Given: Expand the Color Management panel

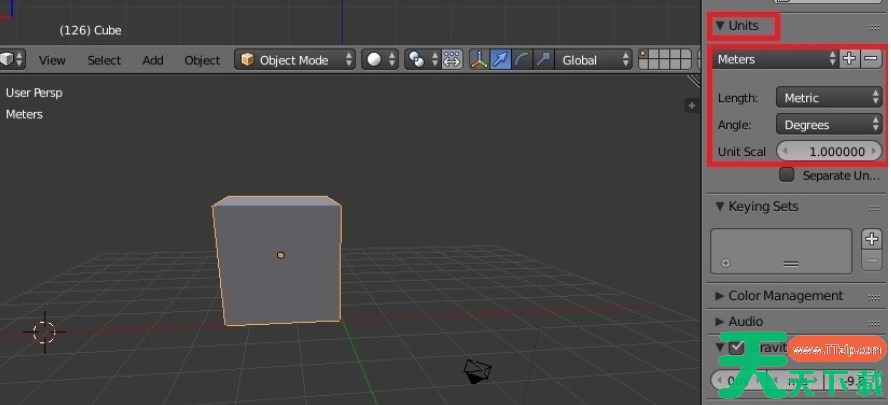Looking at the screenshot, I should point(720,296).
